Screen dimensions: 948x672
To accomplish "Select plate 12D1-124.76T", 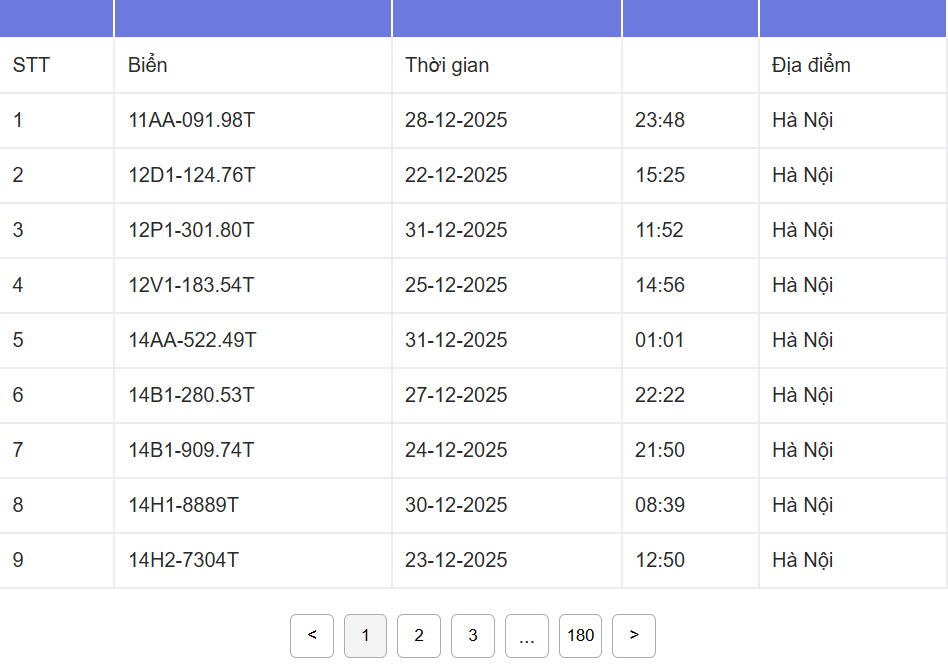I will click(x=192, y=176).
